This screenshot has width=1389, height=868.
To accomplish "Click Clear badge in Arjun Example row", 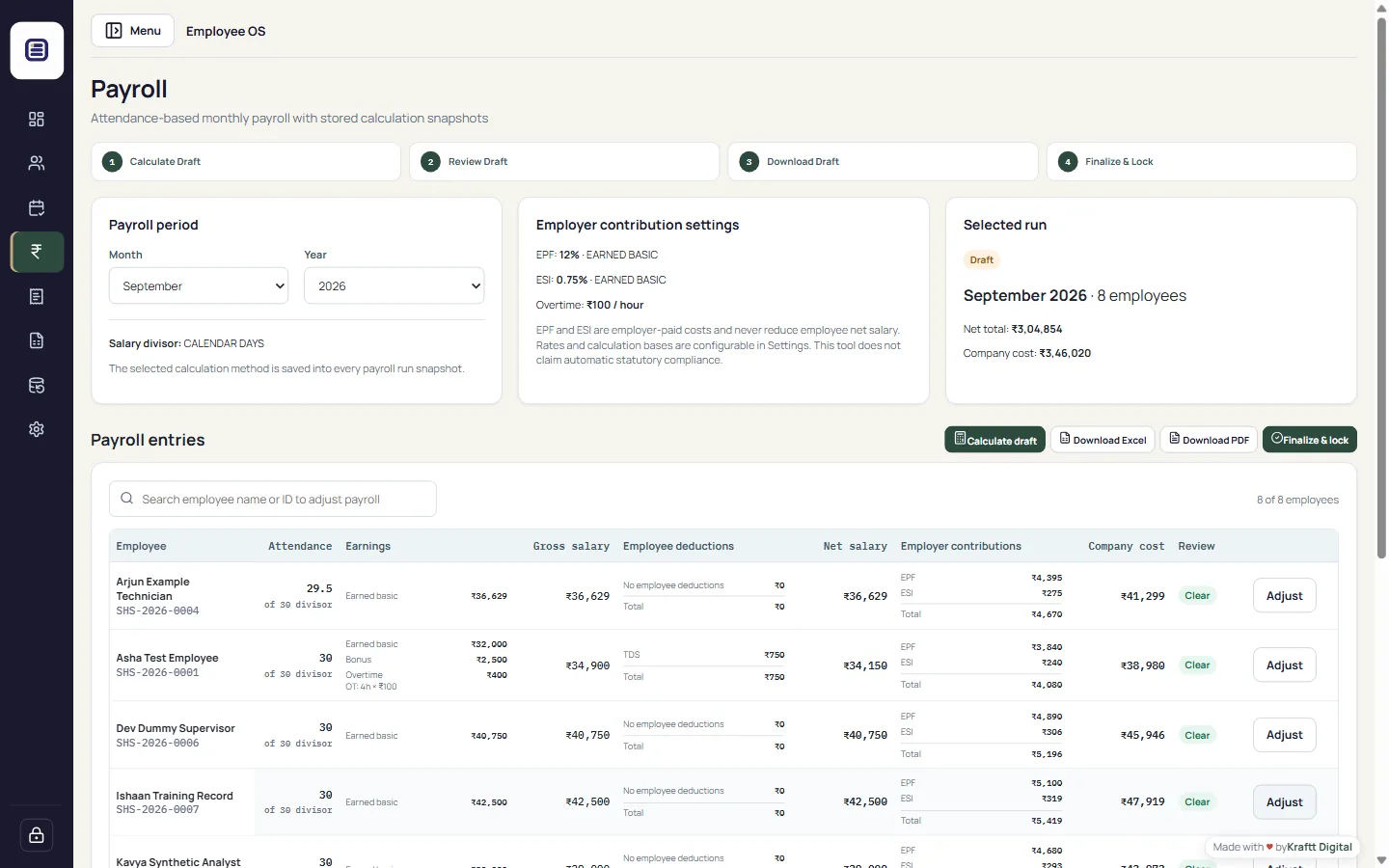I will [1197, 596].
